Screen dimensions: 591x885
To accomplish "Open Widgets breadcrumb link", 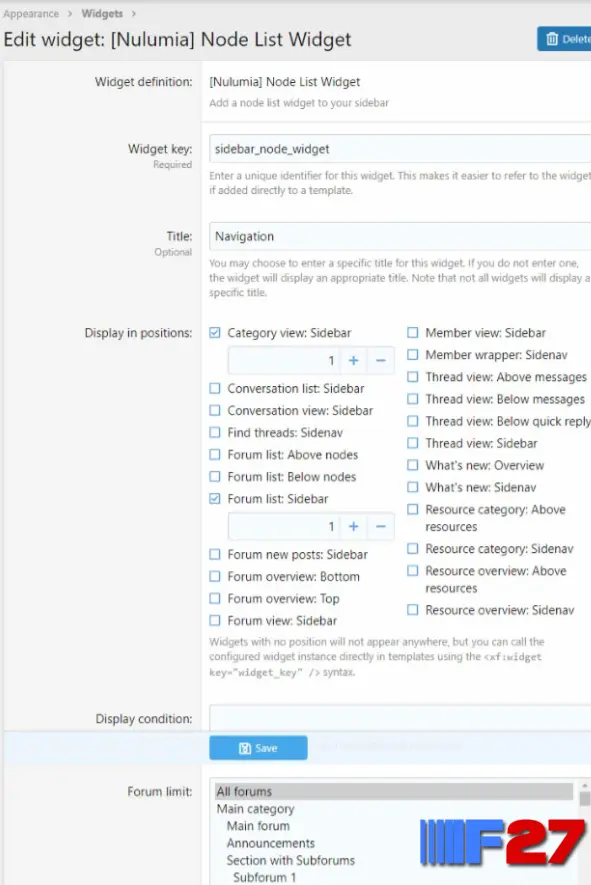I will (102, 14).
